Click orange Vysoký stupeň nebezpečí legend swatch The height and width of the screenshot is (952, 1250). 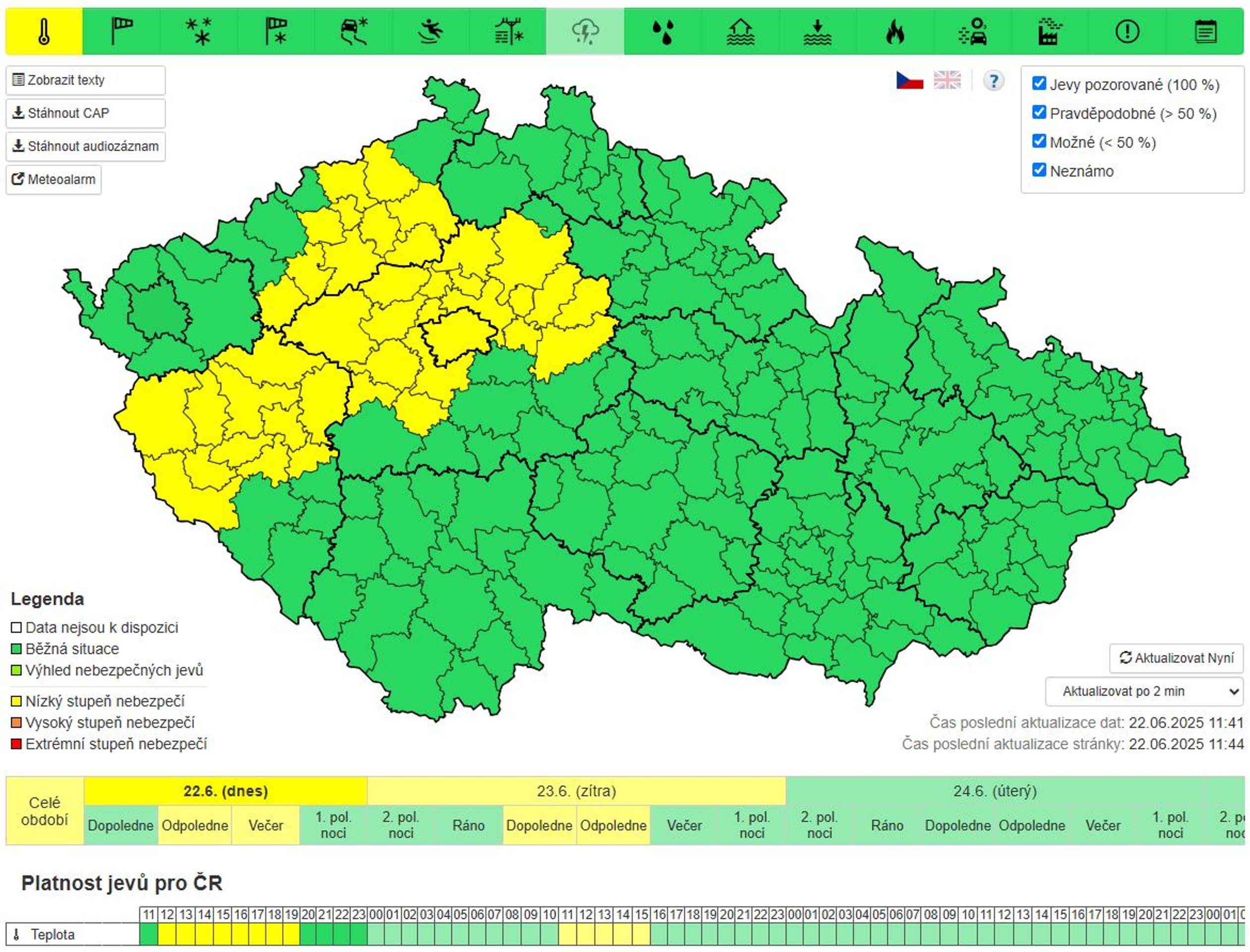pos(16,723)
